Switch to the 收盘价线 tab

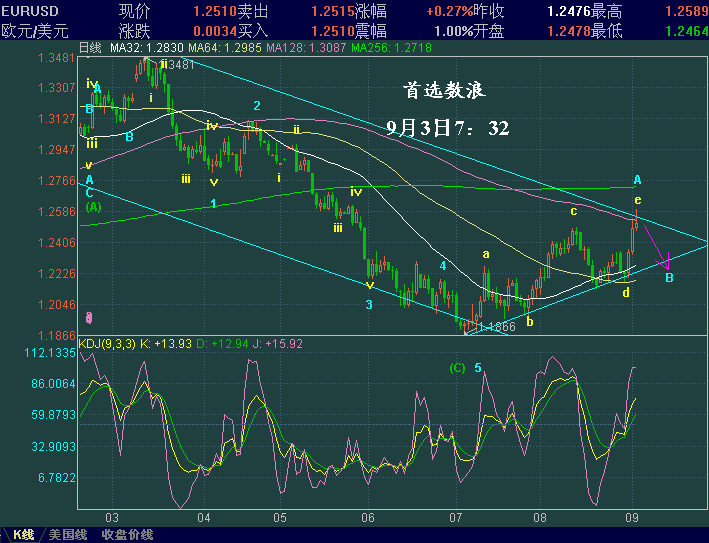pos(128,535)
